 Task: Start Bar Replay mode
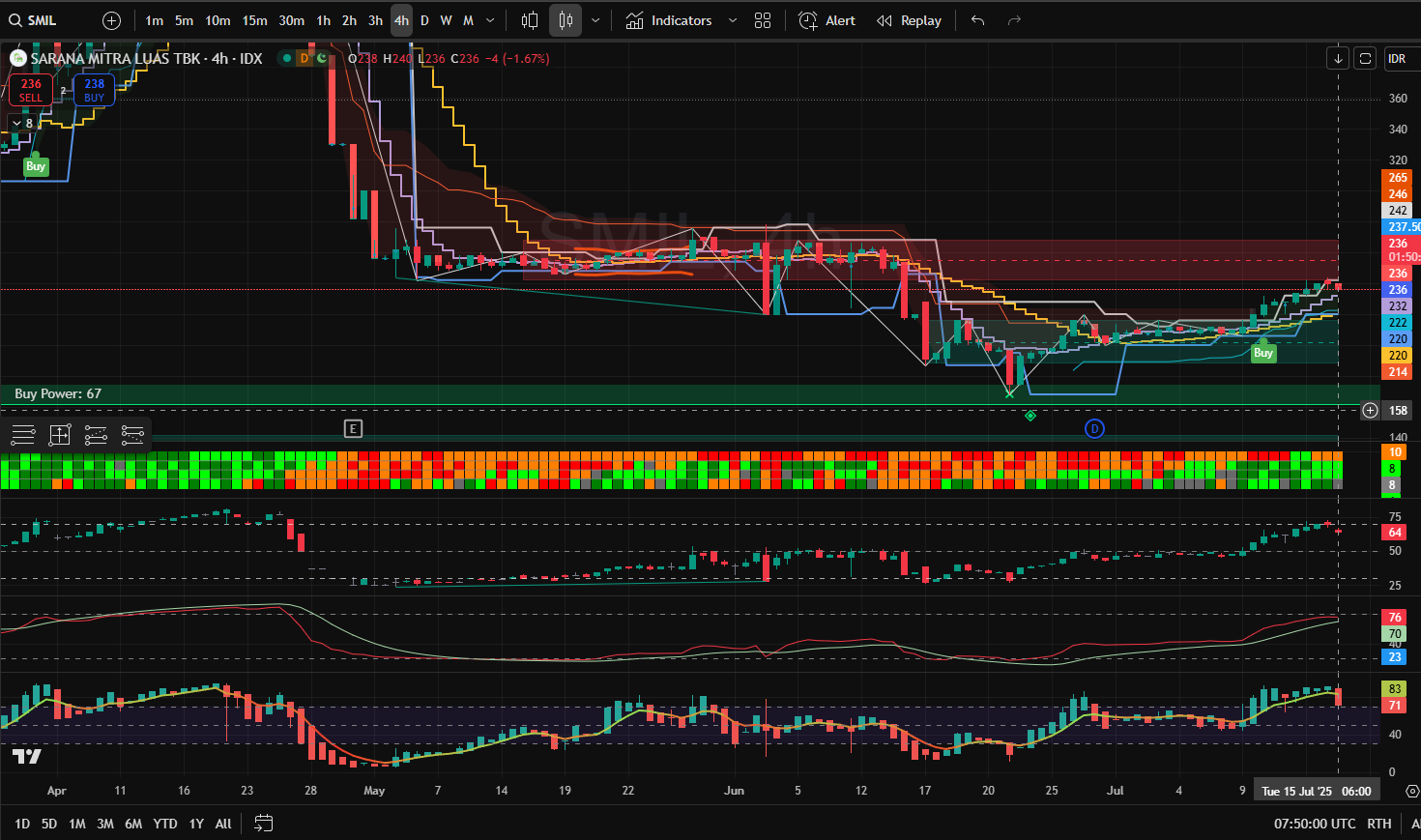coord(909,20)
